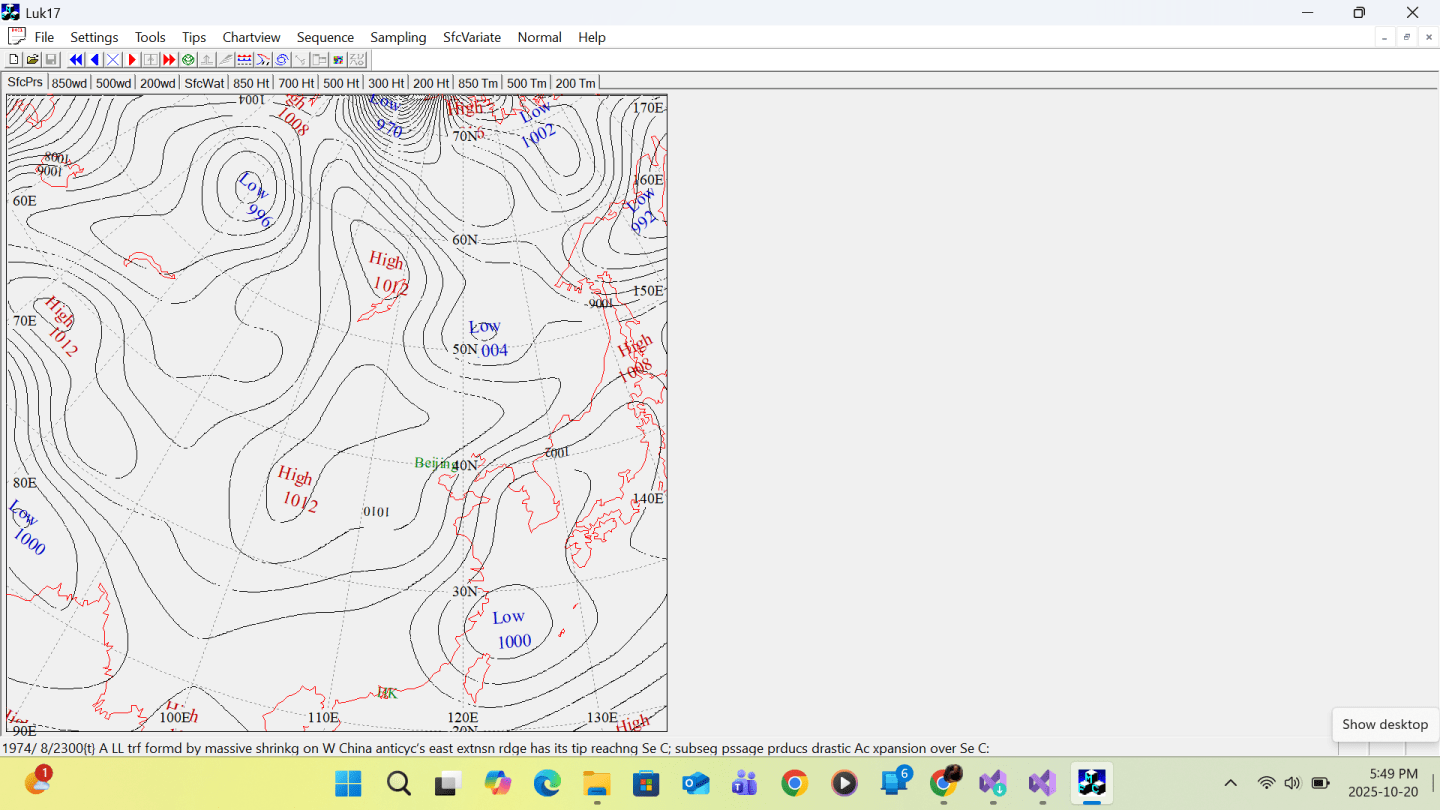The image size is (1440, 810).
Task: Expand the system tray hidden icons chevron
Action: coord(1231,783)
